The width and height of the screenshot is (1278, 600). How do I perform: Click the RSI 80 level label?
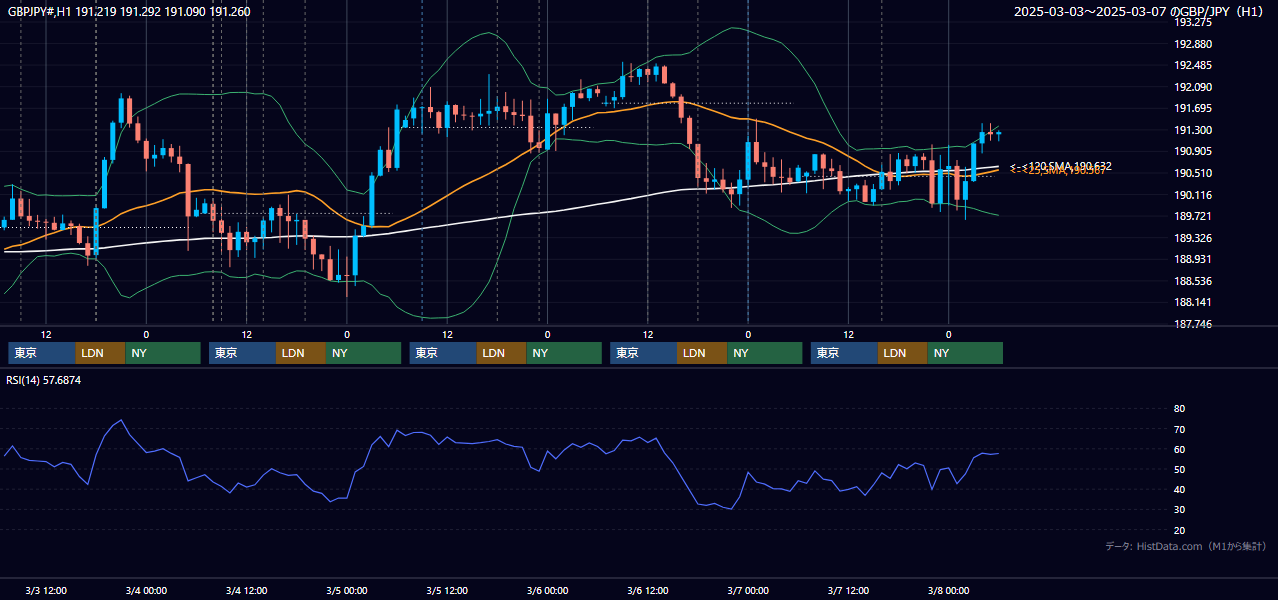pyautogui.click(x=1179, y=409)
